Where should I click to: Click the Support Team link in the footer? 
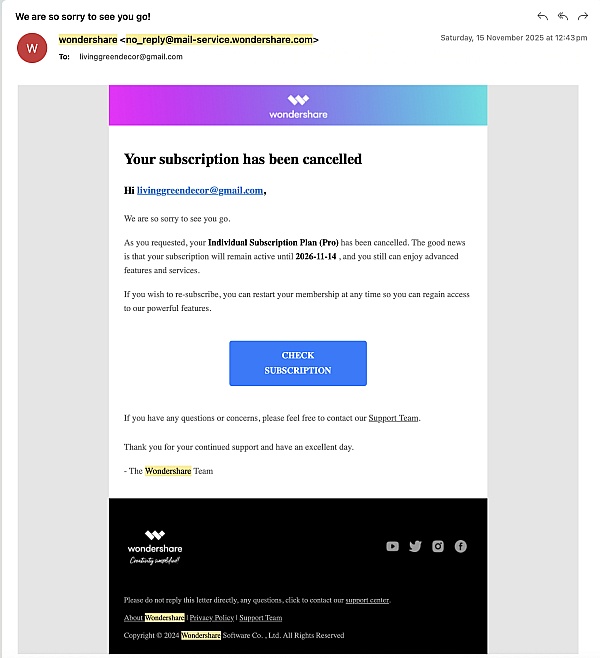pos(261,618)
